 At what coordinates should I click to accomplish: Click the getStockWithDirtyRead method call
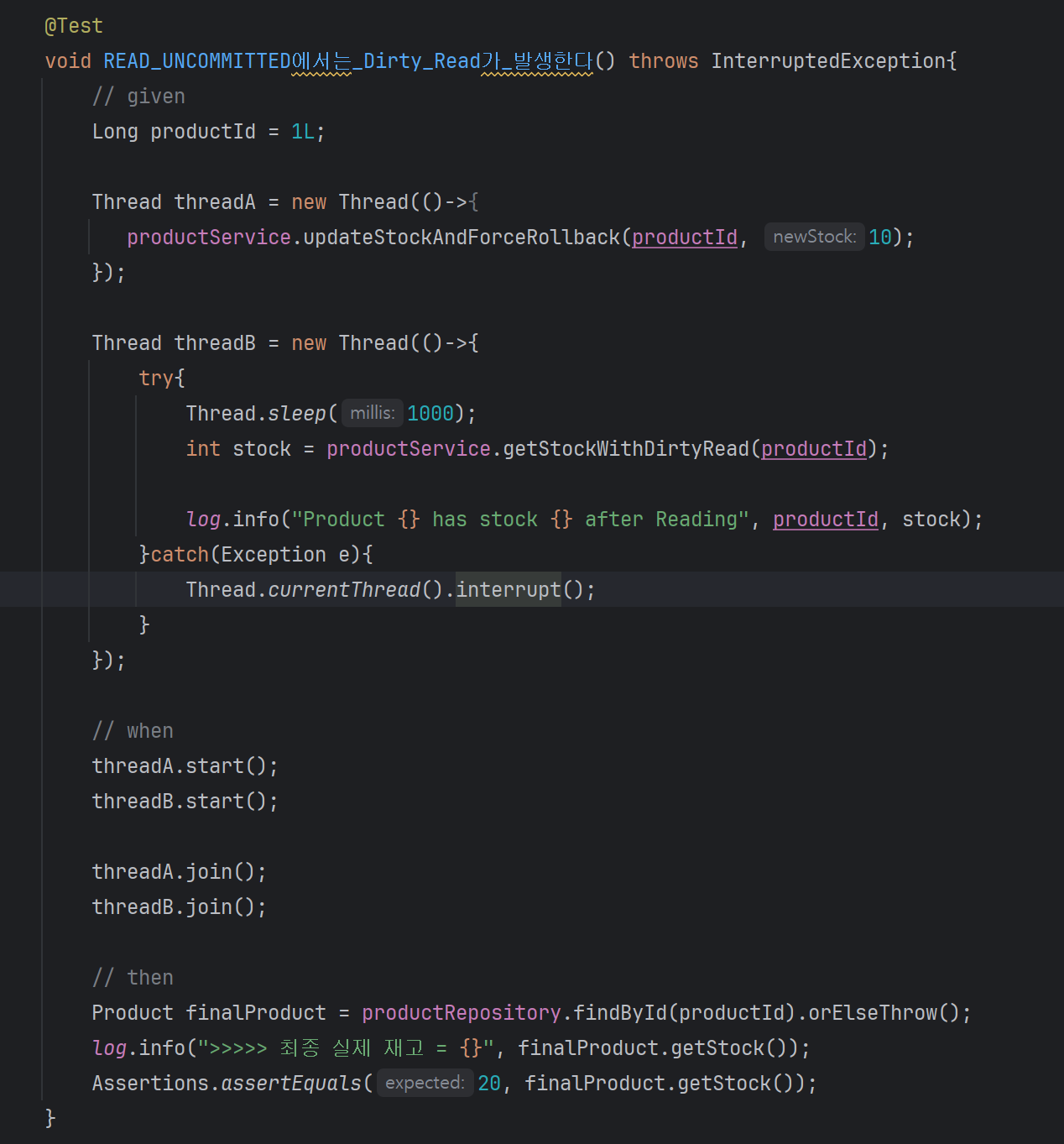click(626, 449)
